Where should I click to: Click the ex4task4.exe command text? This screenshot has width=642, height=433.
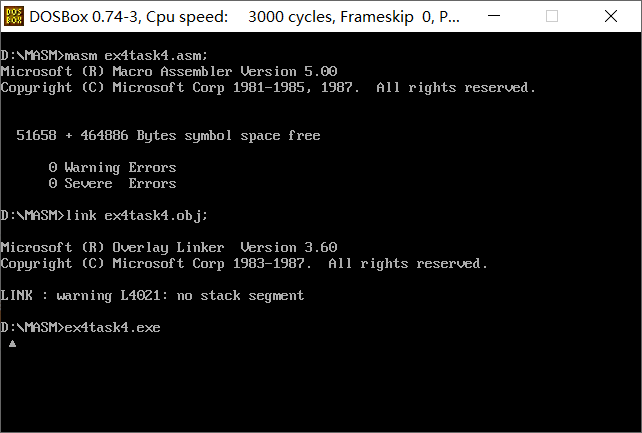pos(112,327)
